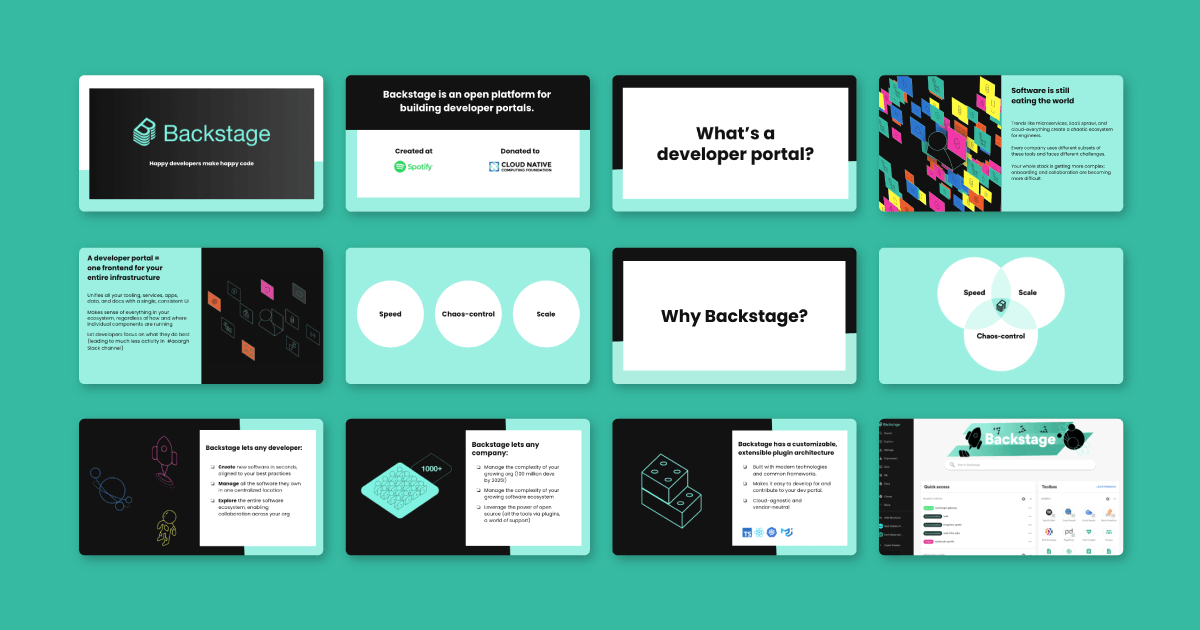Click the heading 'customizable, extensible plugin architecture'
This screenshot has width=1200, height=630.
coord(787,448)
